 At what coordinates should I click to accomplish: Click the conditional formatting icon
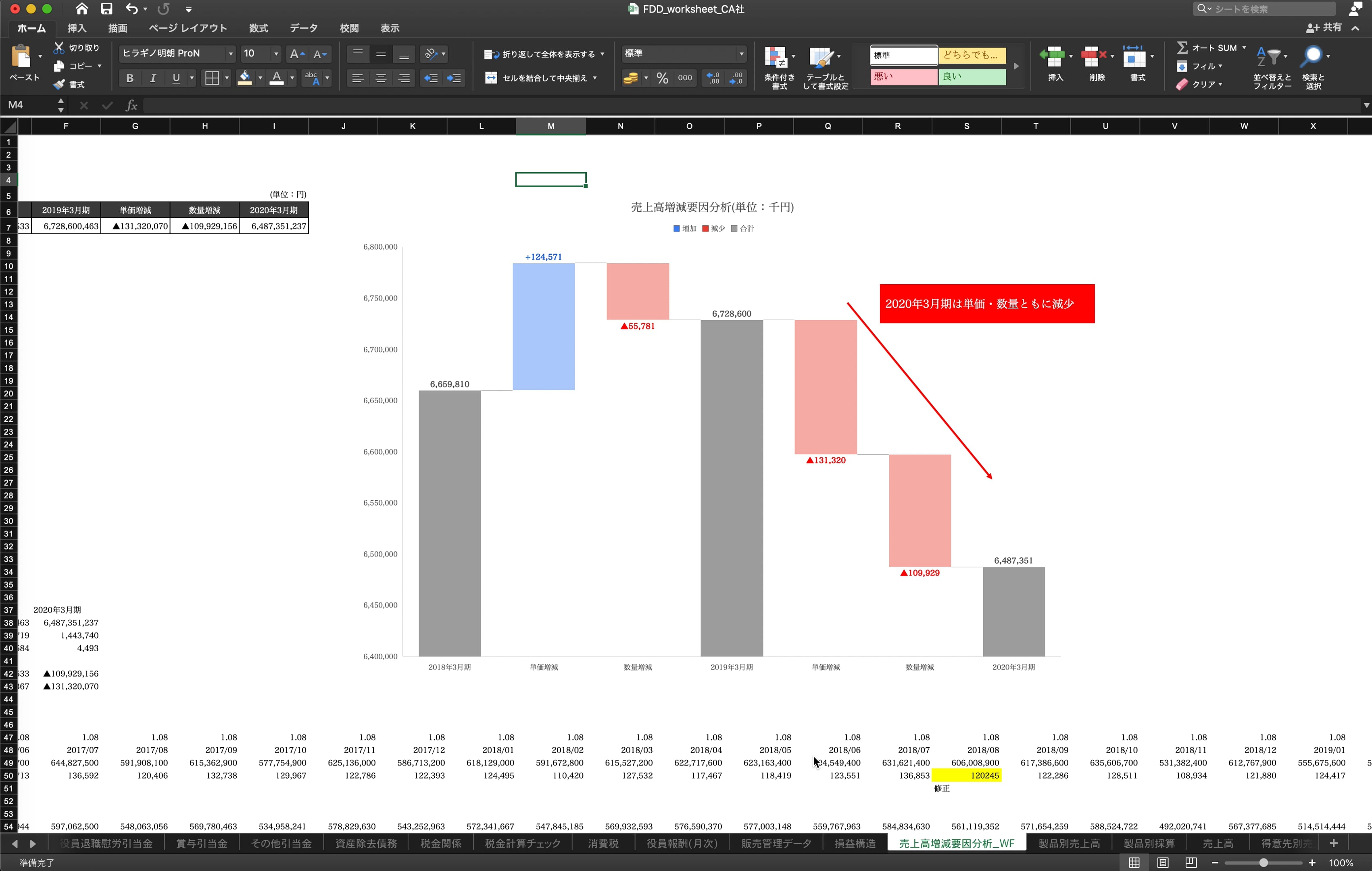tap(776, 58)
